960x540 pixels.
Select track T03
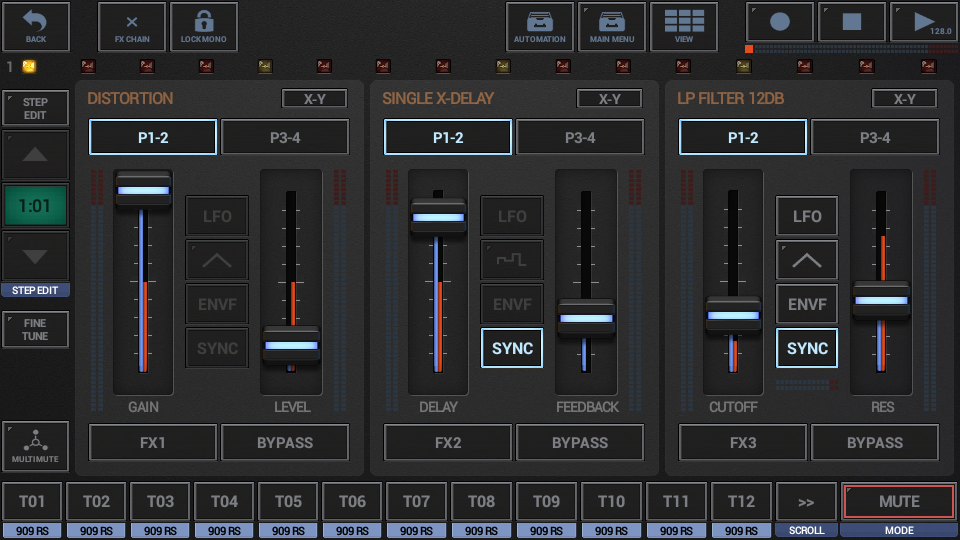(x=160, y=502)
